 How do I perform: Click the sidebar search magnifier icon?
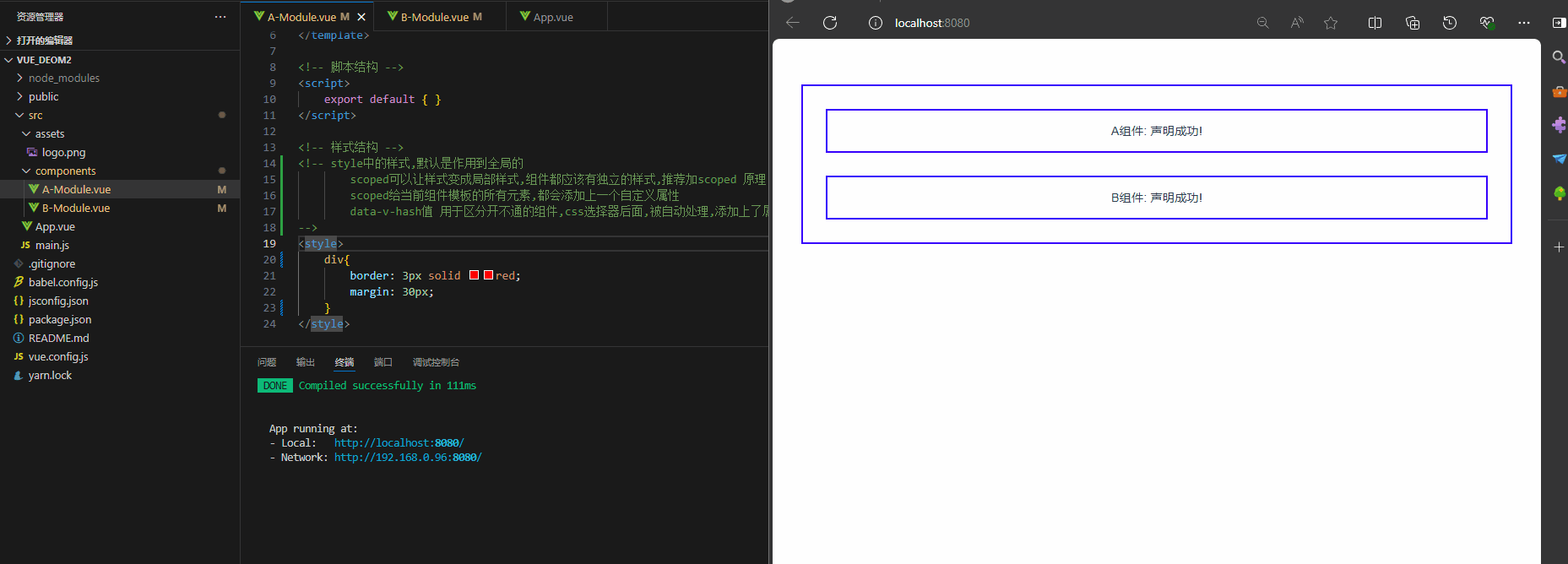point(1559,57)
